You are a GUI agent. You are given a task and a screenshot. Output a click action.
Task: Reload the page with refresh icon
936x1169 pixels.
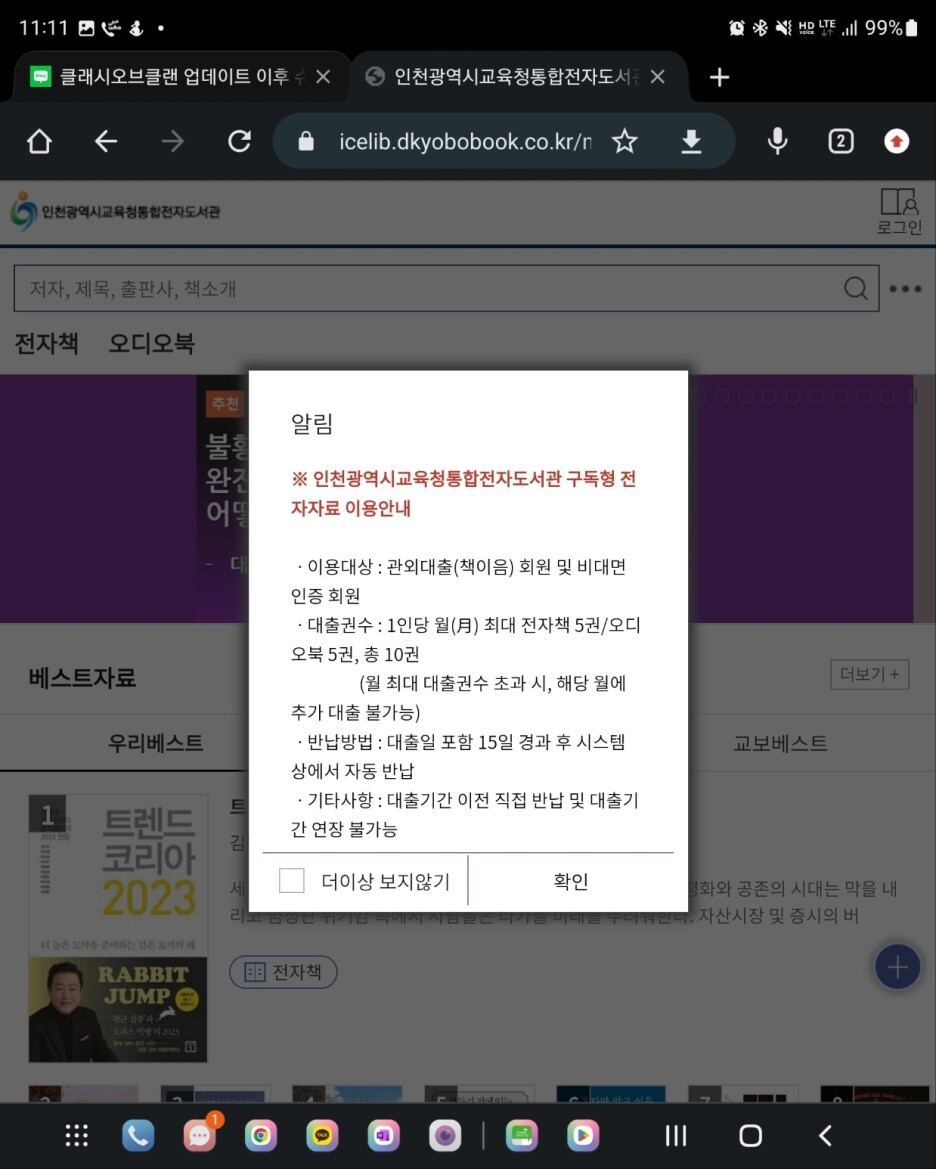click(x=239, y=141)
